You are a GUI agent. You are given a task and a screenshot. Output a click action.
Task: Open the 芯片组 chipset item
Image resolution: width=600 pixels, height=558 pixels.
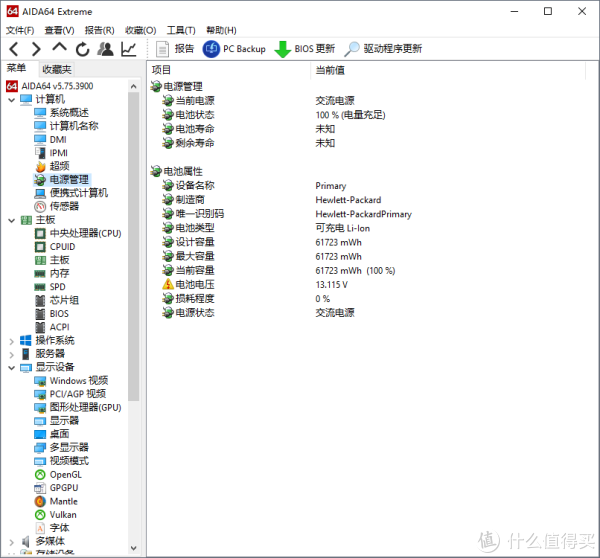57,300
